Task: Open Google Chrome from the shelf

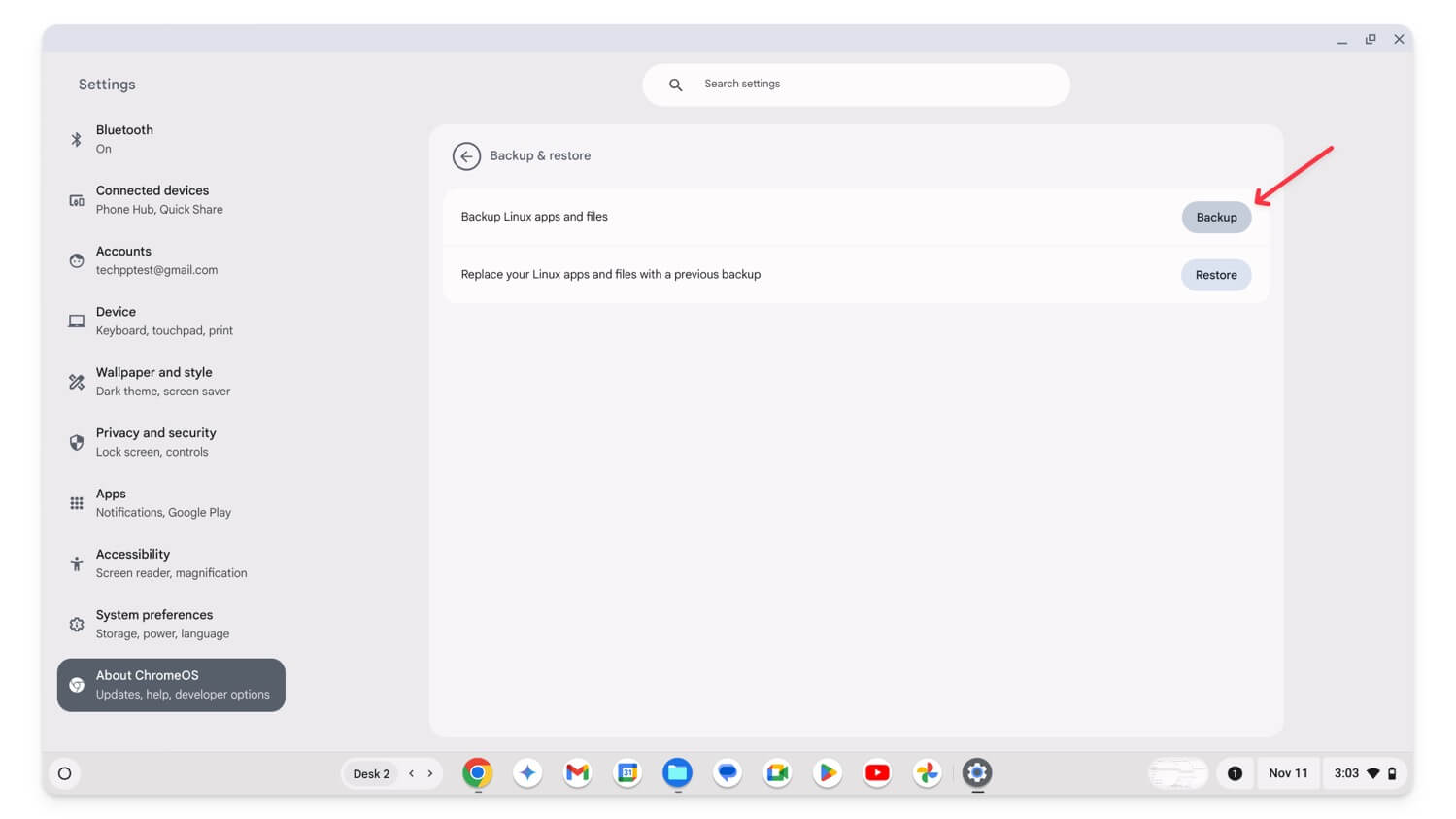Action: [477, 773]
